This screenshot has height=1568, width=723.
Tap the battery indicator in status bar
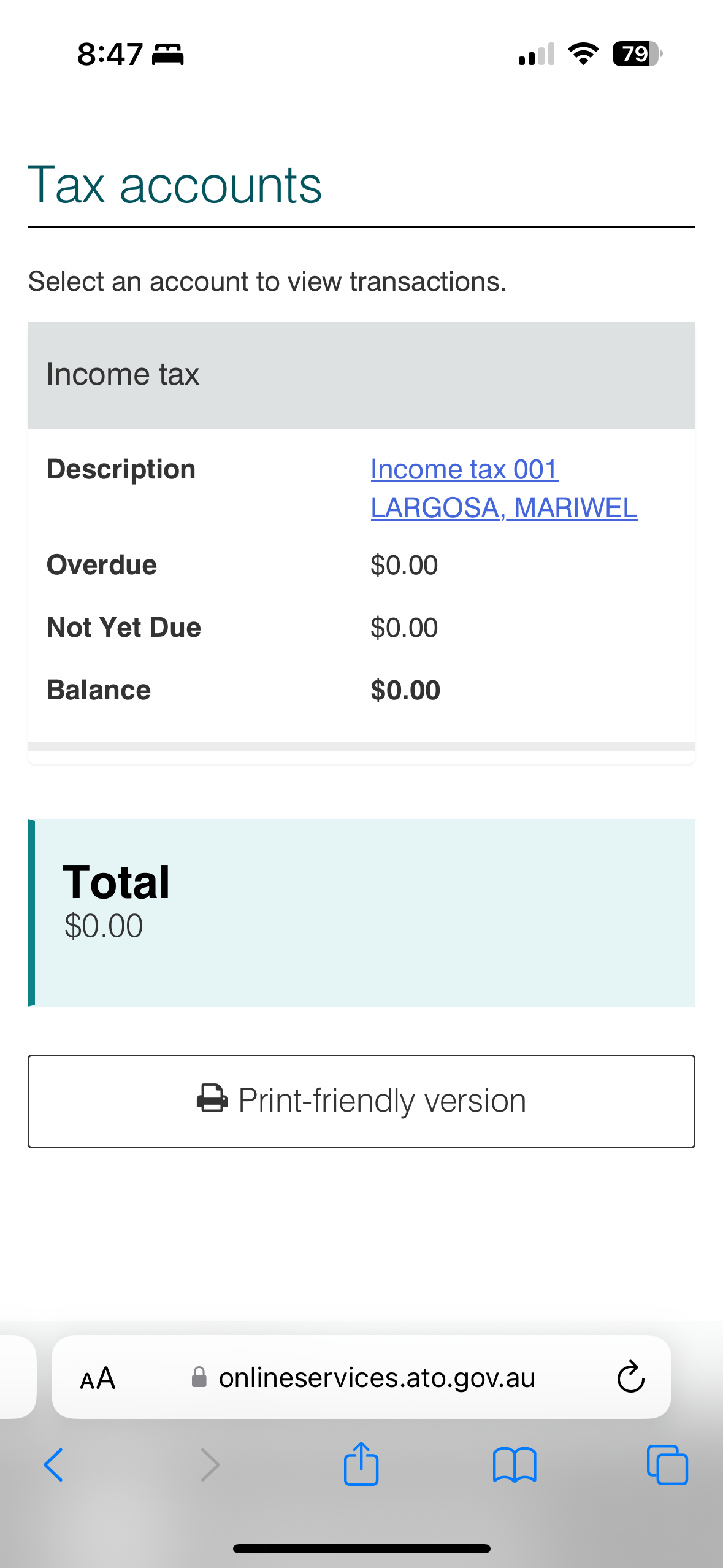tap(638, 54)
